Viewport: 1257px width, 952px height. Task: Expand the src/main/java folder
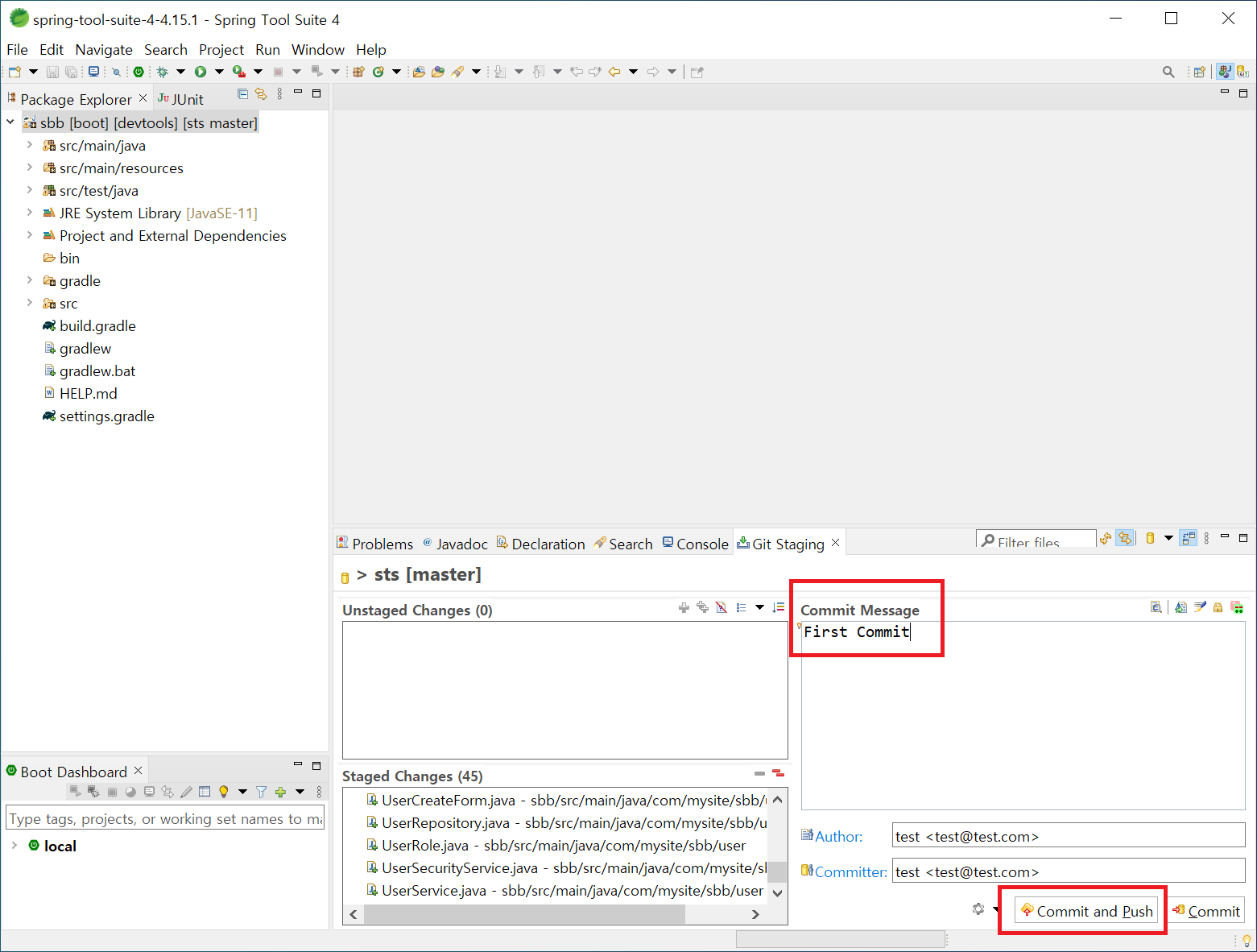(x=30, y=145)
